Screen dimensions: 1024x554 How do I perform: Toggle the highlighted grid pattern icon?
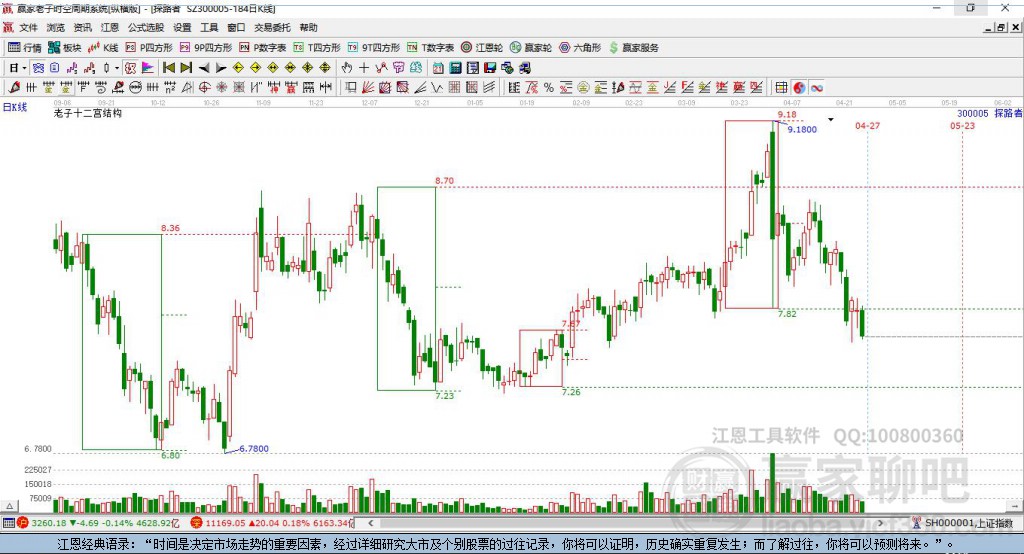pos(39,68)
